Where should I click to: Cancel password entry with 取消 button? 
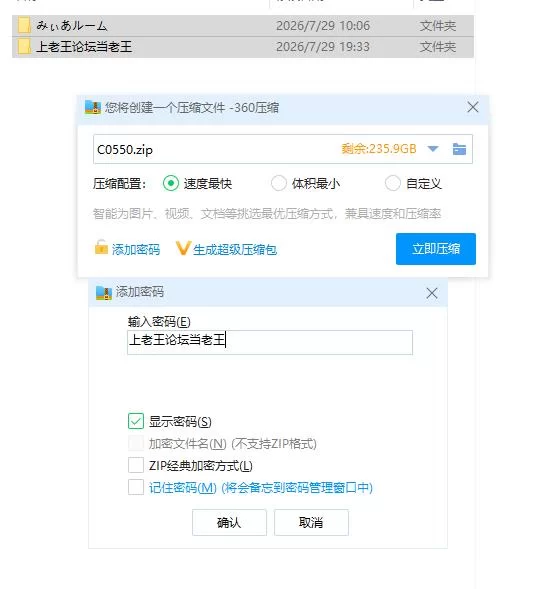click(311, 523)
